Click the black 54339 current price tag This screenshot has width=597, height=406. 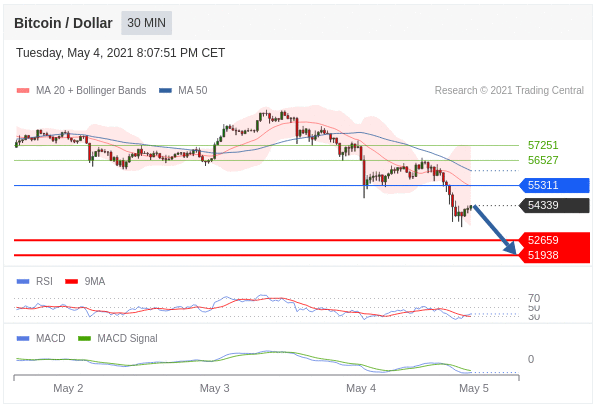(x=554, y=206)
